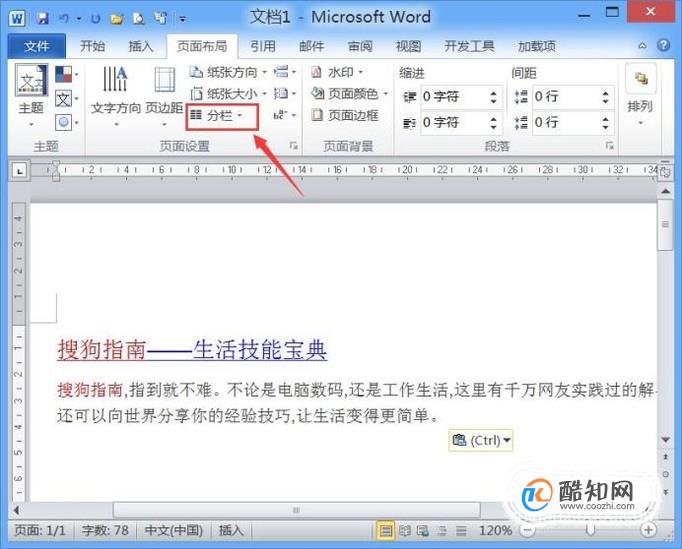The height and width of the screenshot is (549, 682).
Task: Click the Select Browse Object round button
Action: (x=665, y=474)
